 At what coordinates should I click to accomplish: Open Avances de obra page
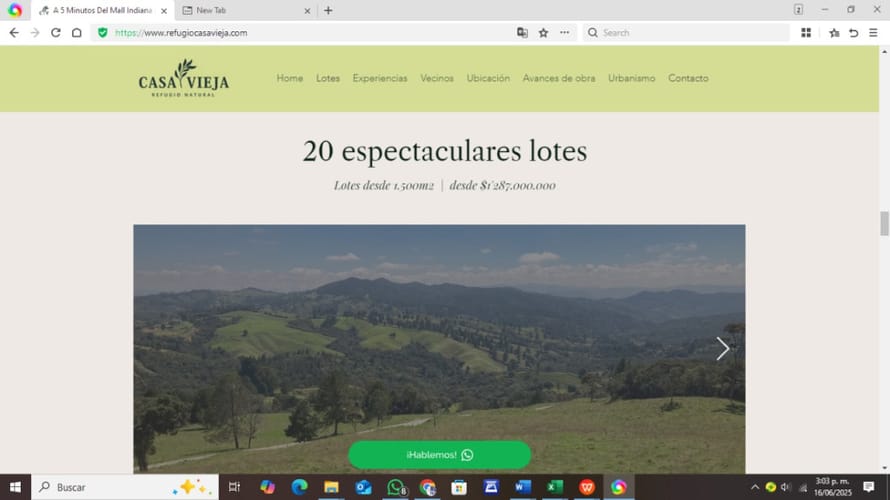click(559, 78)
